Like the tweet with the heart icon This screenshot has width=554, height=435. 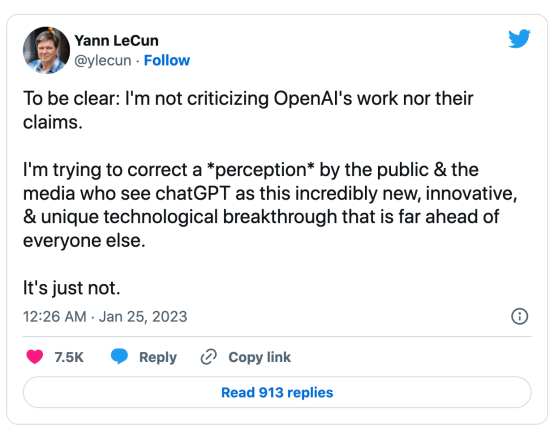(35, 357)
